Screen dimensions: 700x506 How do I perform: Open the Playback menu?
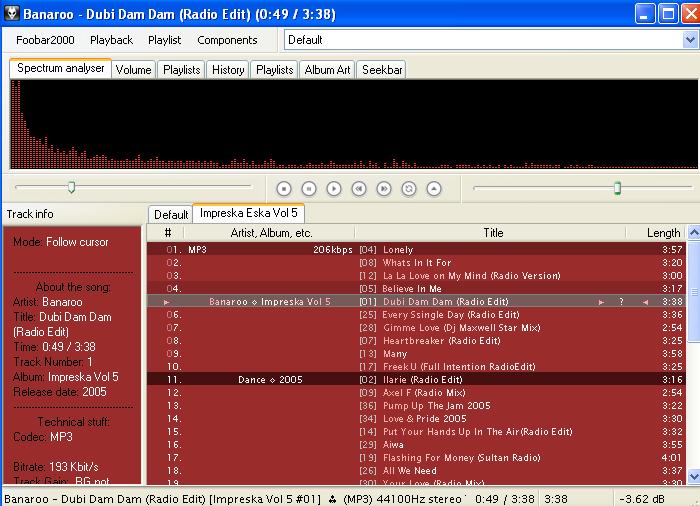(112, 40)
